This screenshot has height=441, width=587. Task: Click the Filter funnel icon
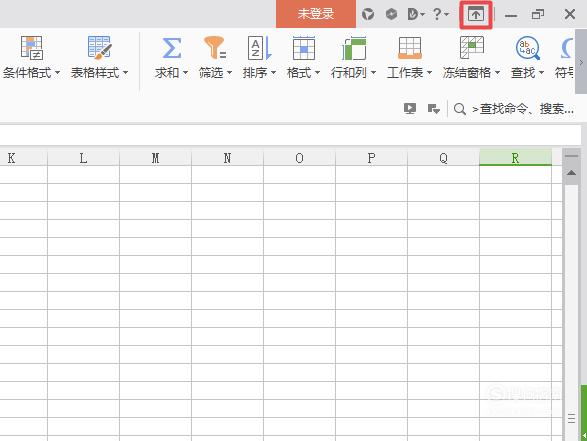(x=215, y=48)
